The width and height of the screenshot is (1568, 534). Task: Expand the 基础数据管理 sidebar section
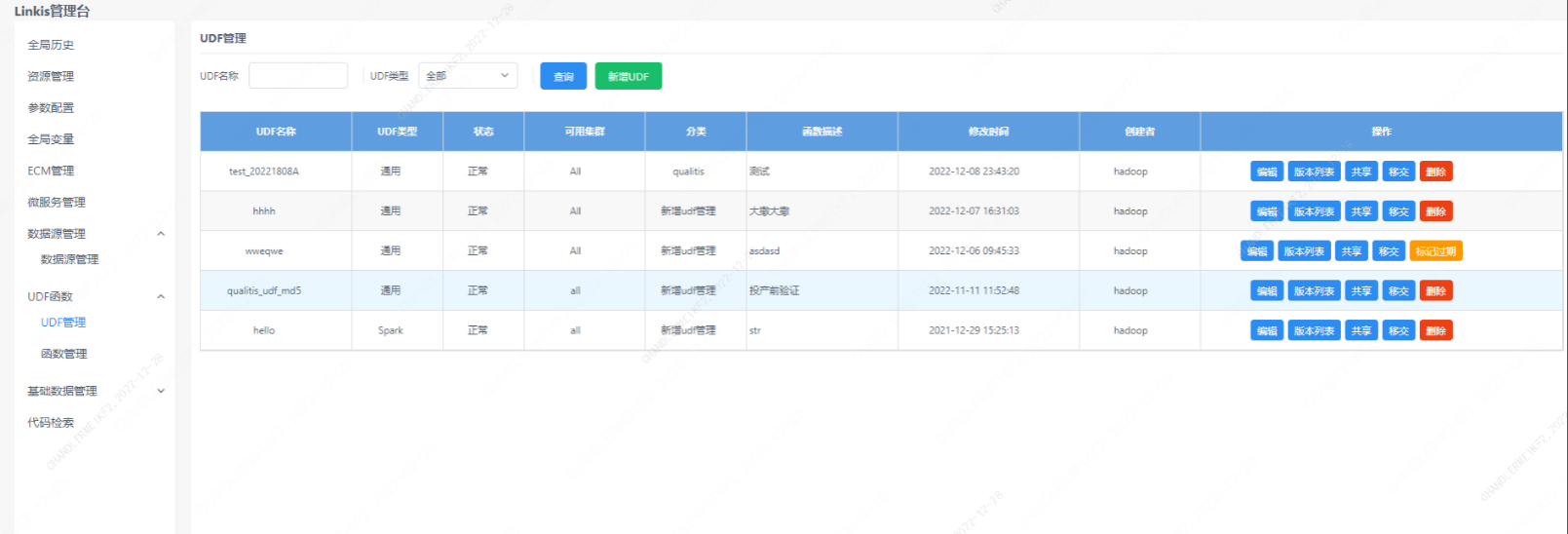coord(161,391)
